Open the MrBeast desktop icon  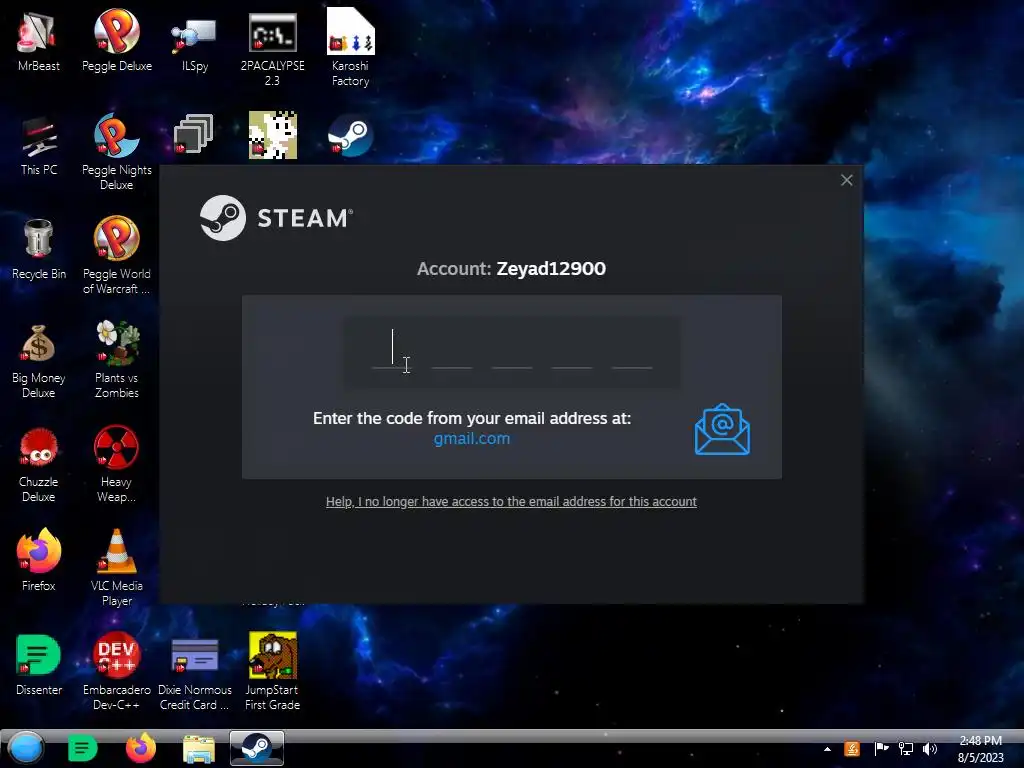coord(39,42)
